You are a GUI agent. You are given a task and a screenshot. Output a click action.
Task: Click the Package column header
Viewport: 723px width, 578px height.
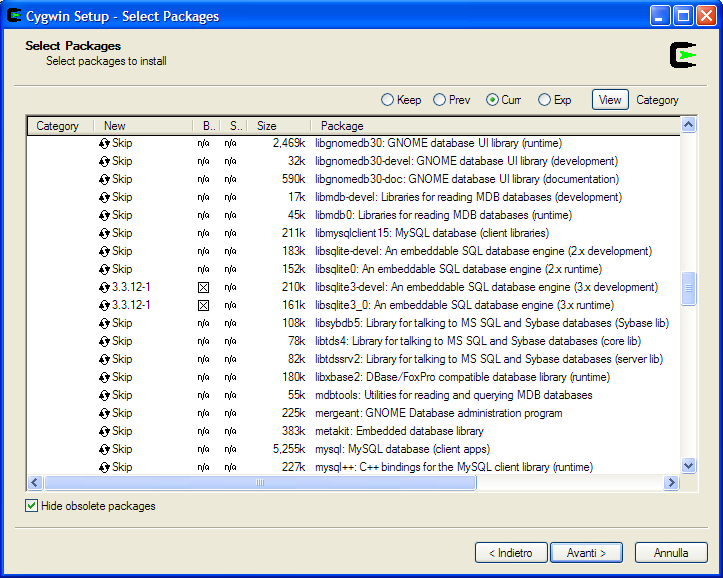tap(495, 126)
